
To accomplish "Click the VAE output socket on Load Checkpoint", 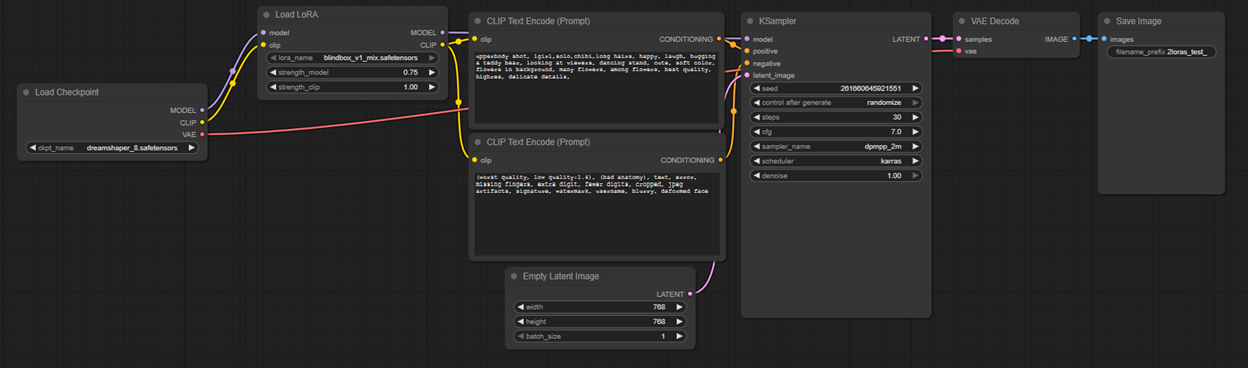I will click(x=202, y=133).
